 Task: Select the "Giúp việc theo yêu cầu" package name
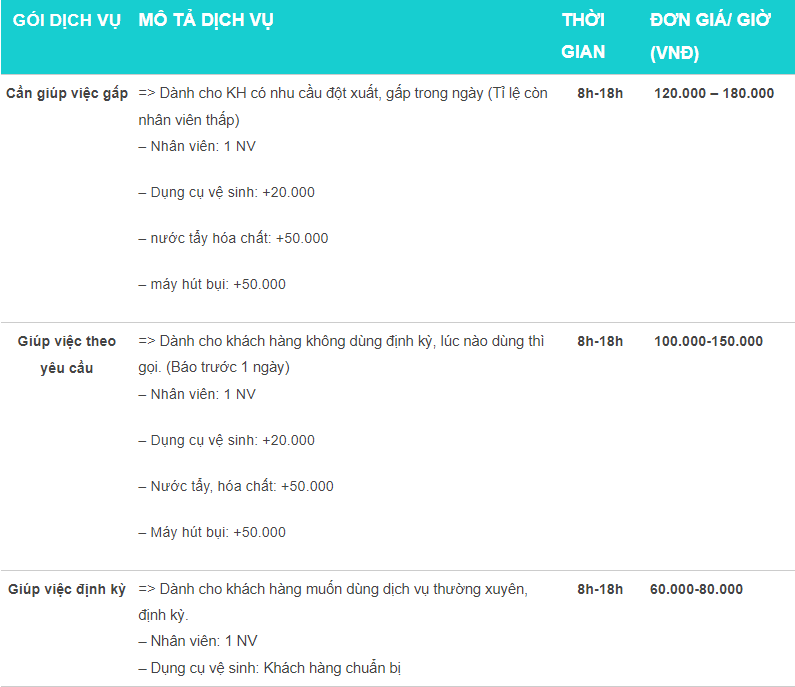[67, 354]
